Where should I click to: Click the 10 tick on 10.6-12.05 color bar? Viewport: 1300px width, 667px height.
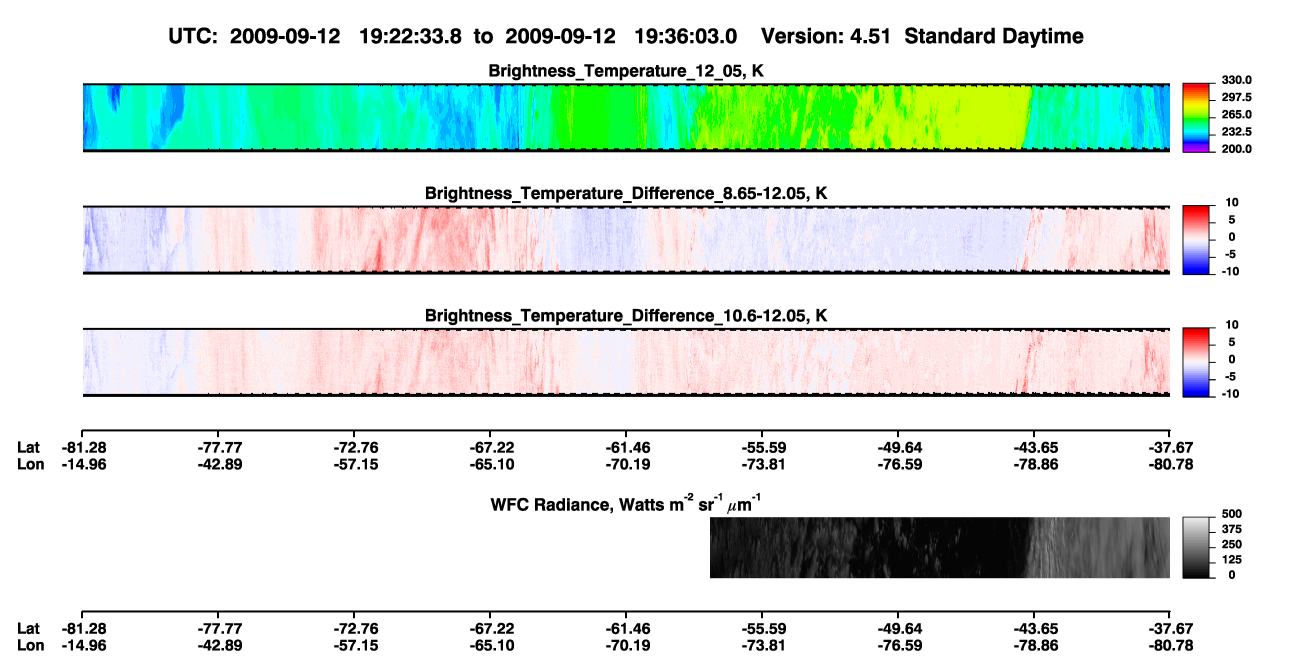point(1231,325)
